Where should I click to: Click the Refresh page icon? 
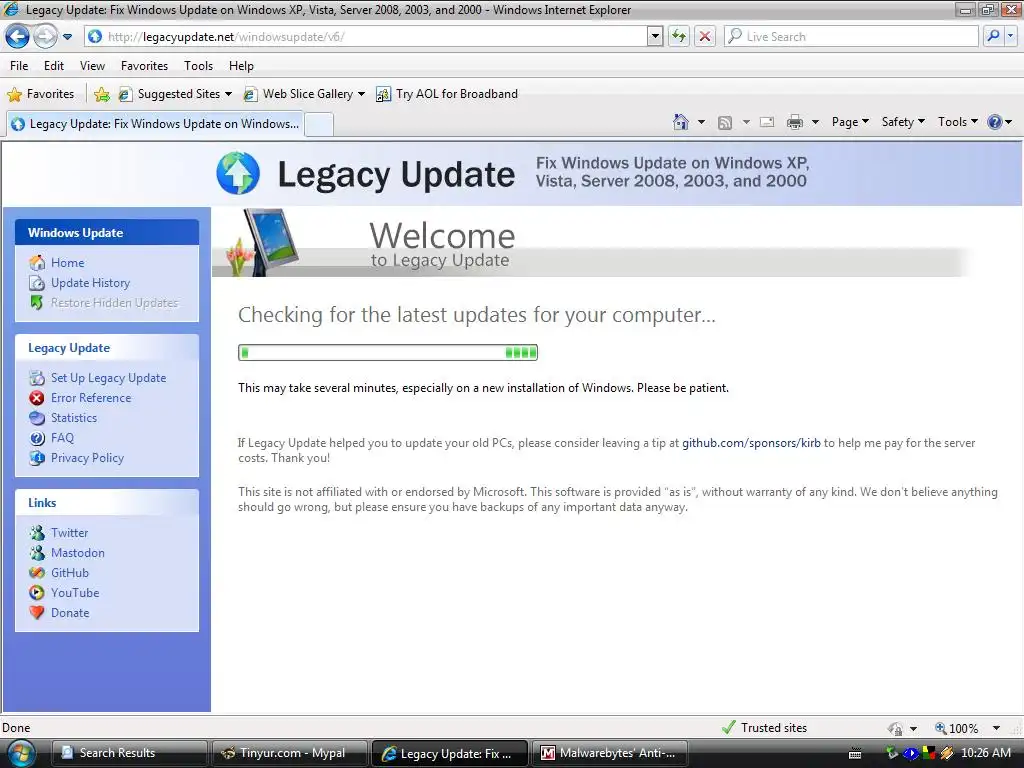tap(679, 37)
